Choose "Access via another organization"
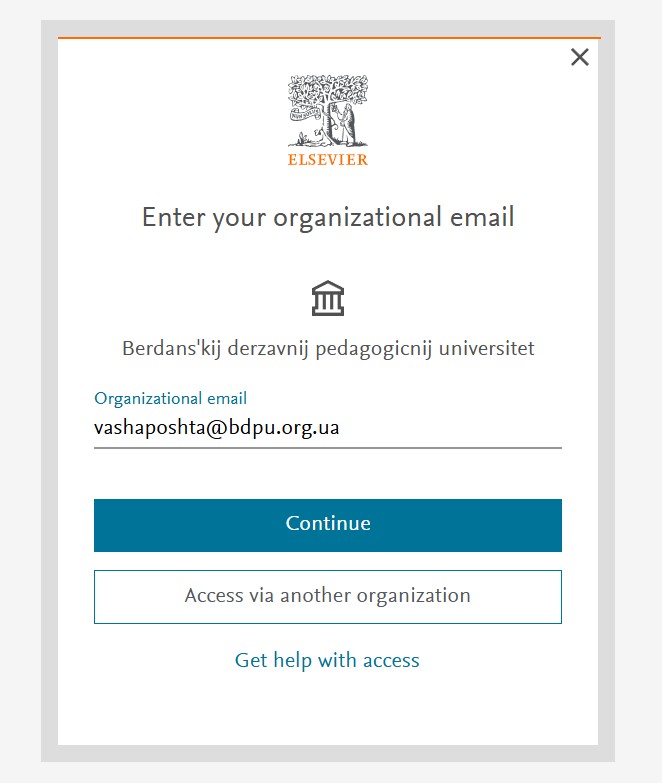The width and height of the screenshot is (662, 783). pyautogui.click(x=328, y=596)
